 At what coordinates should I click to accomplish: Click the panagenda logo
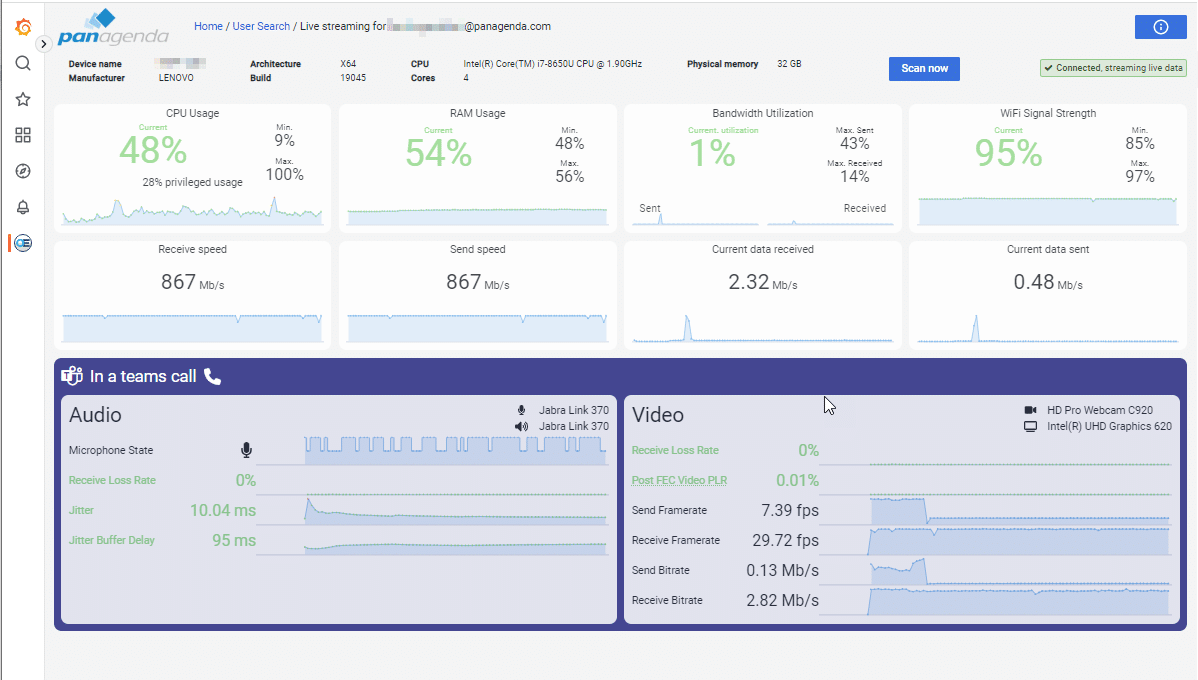tap(113, 28)
